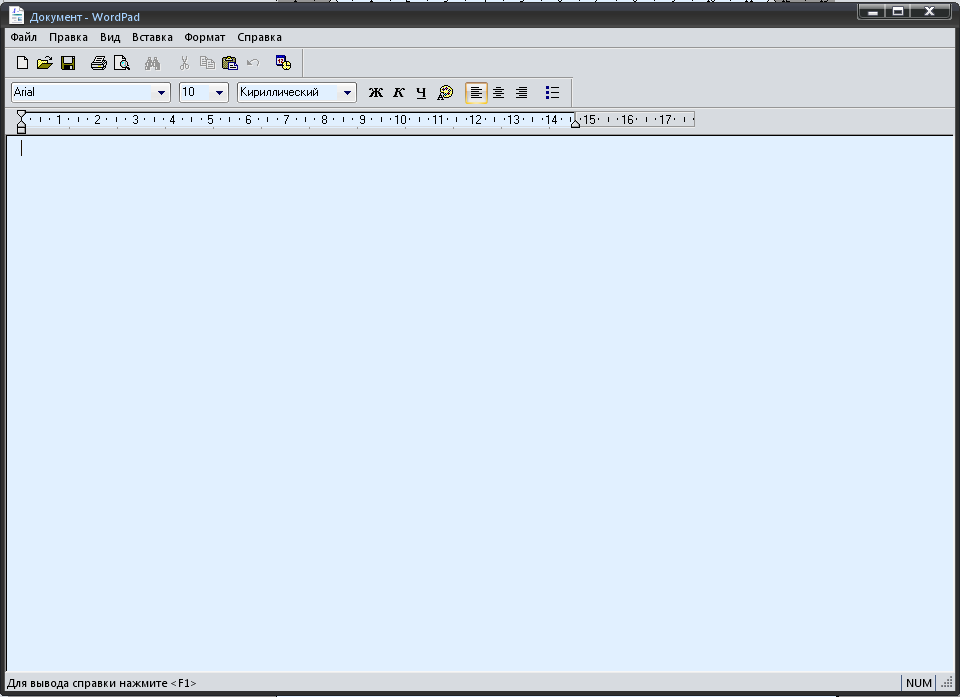Open the Вид menu
Screen dimensions: 960x697
pos(110,37)
